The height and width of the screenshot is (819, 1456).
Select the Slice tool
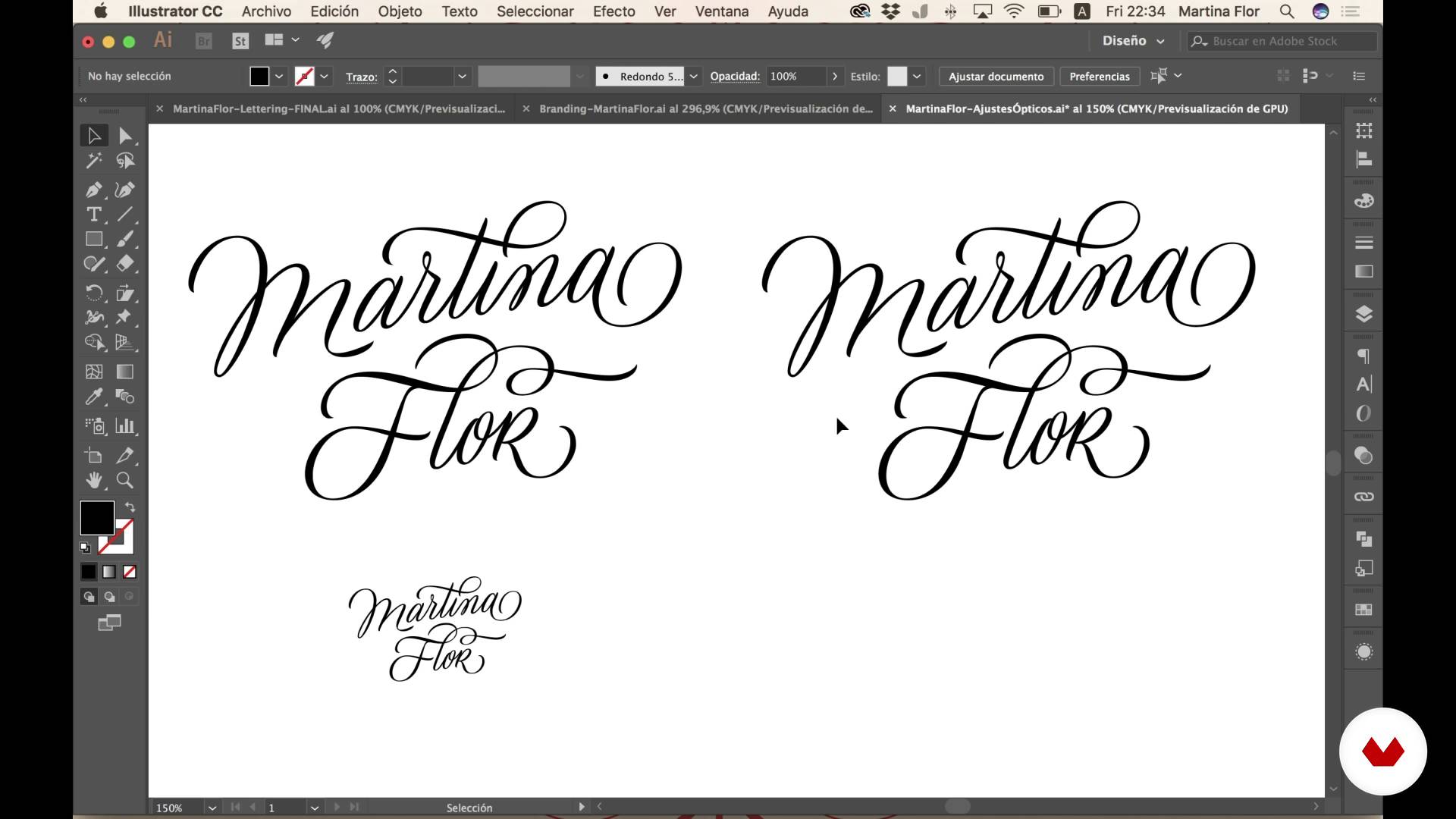125,456
